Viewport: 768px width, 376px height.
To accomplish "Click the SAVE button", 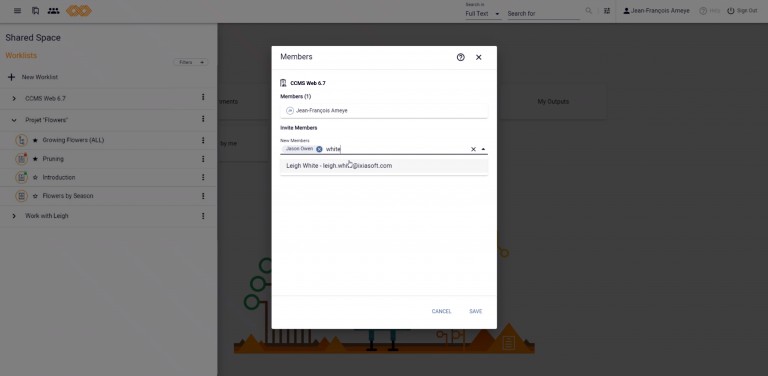I will click(x=476, y=311).
